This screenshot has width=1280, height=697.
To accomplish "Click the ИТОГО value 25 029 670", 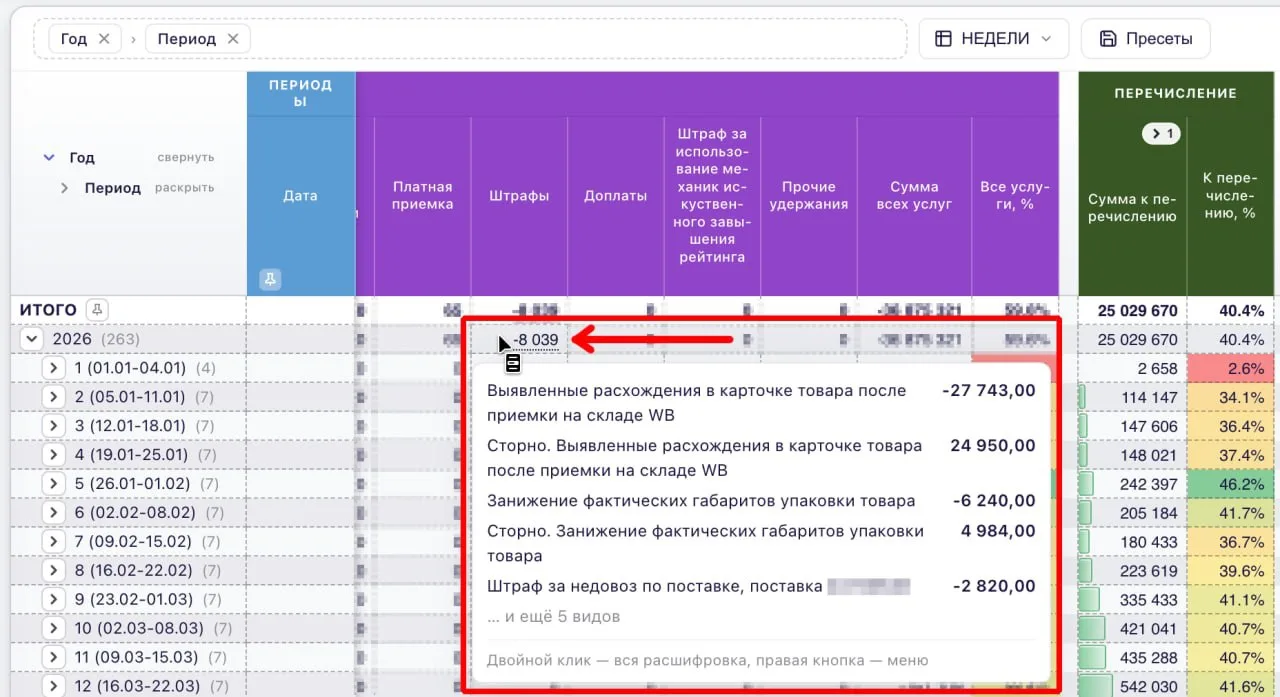I will (1138, 310).
